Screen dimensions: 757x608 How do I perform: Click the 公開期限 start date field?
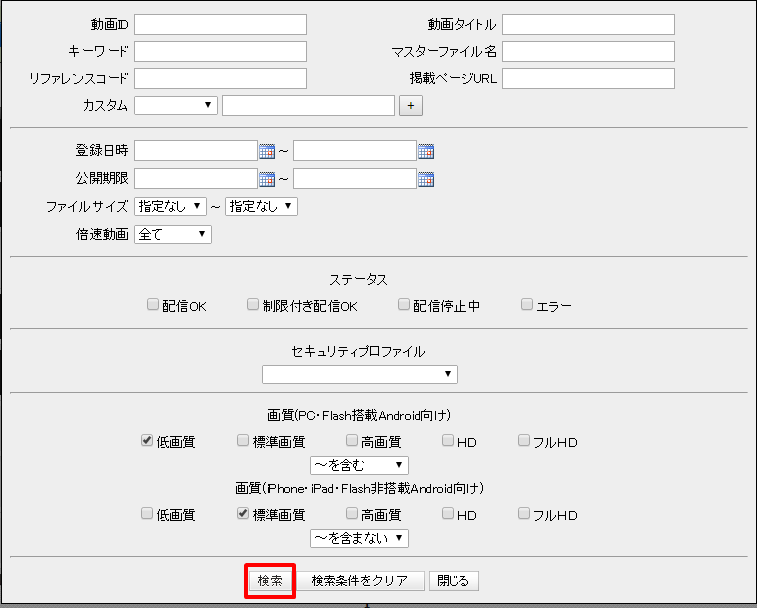pyautogui.click(x=196, y=179)
